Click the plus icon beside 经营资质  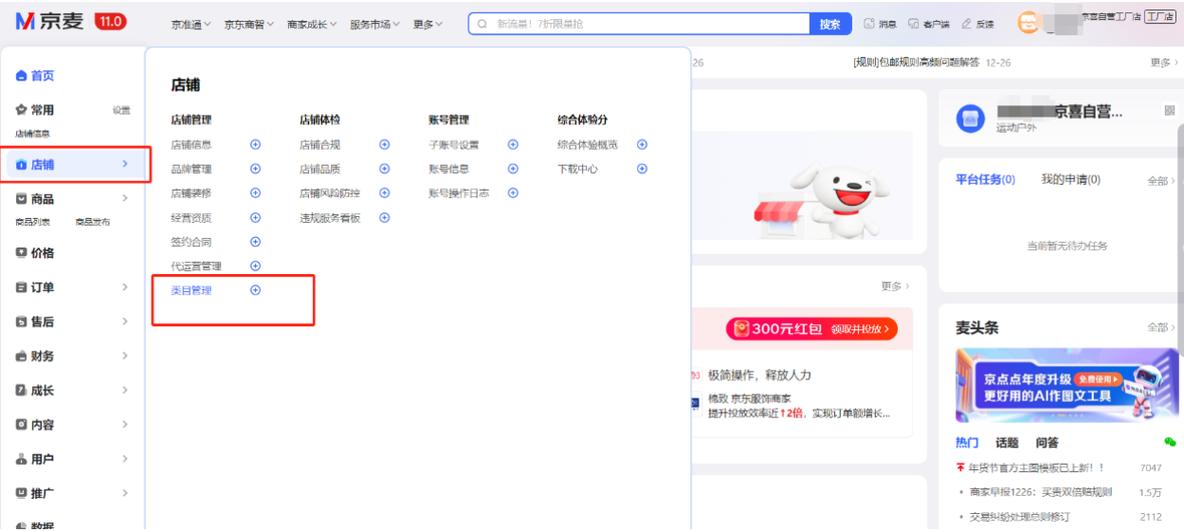click(255, 217)
